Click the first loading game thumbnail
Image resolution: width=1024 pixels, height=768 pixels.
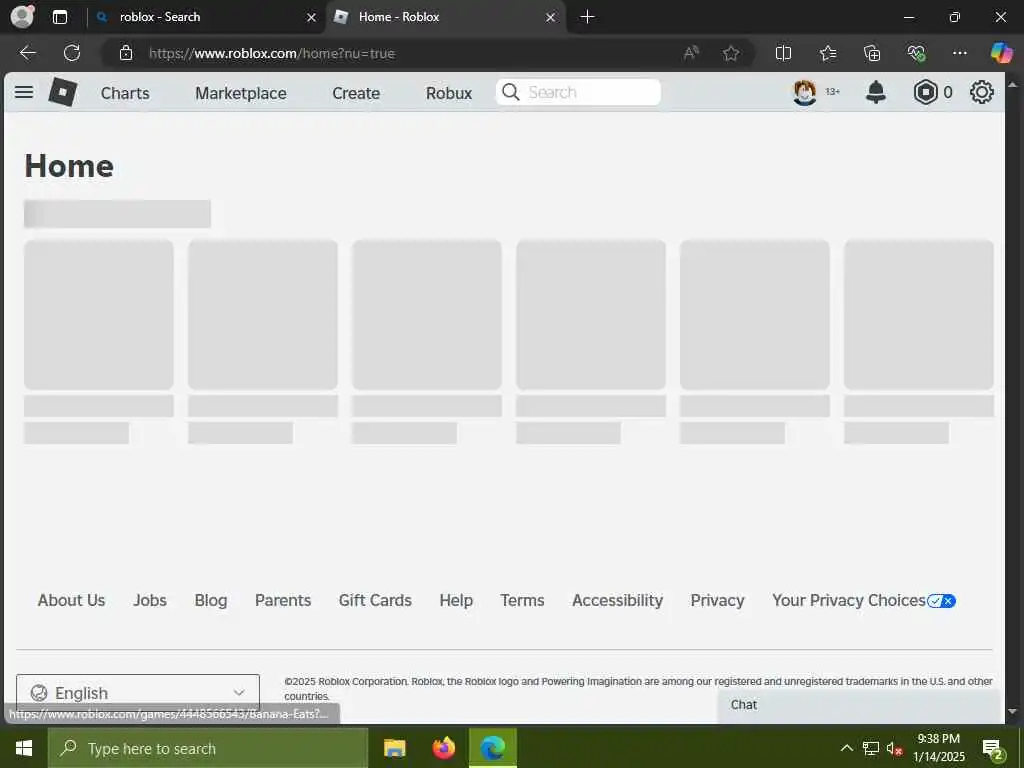pyautogui.click(x=99, y=315)
